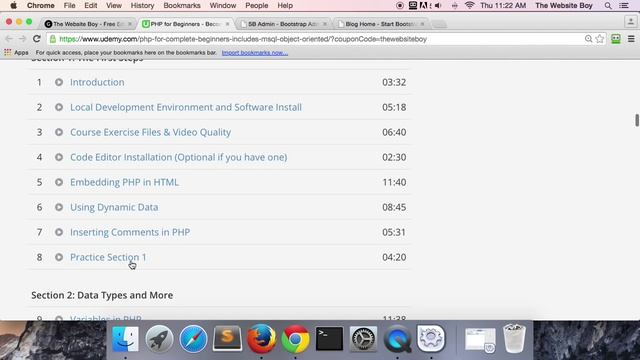The height and width of the screenshot is (360, 640).
Task: Open Trash in the dock
Action: point(514,338)
